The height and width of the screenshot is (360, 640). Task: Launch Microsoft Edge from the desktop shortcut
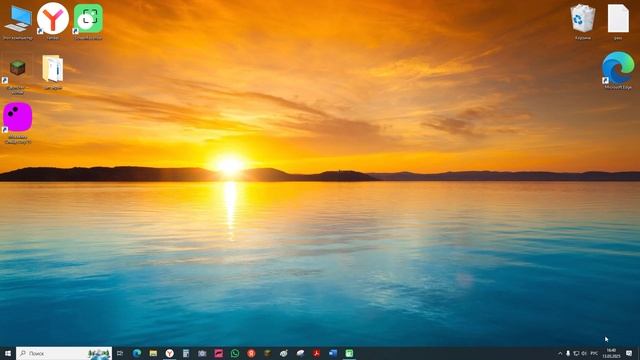pyautogui.click(x=618, y=70)
